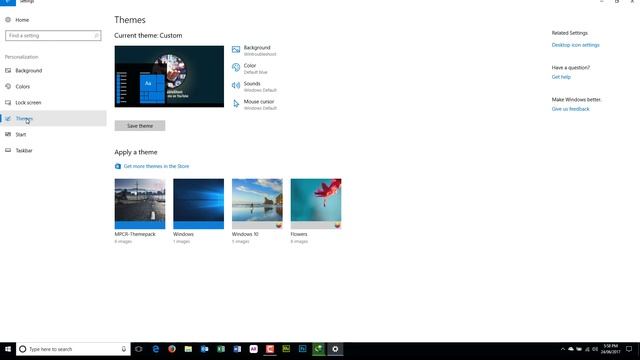Viewport: 640px width, 360px height.
Task: Click the Cortana 'Type here to search' box
Action: [73, 349]
